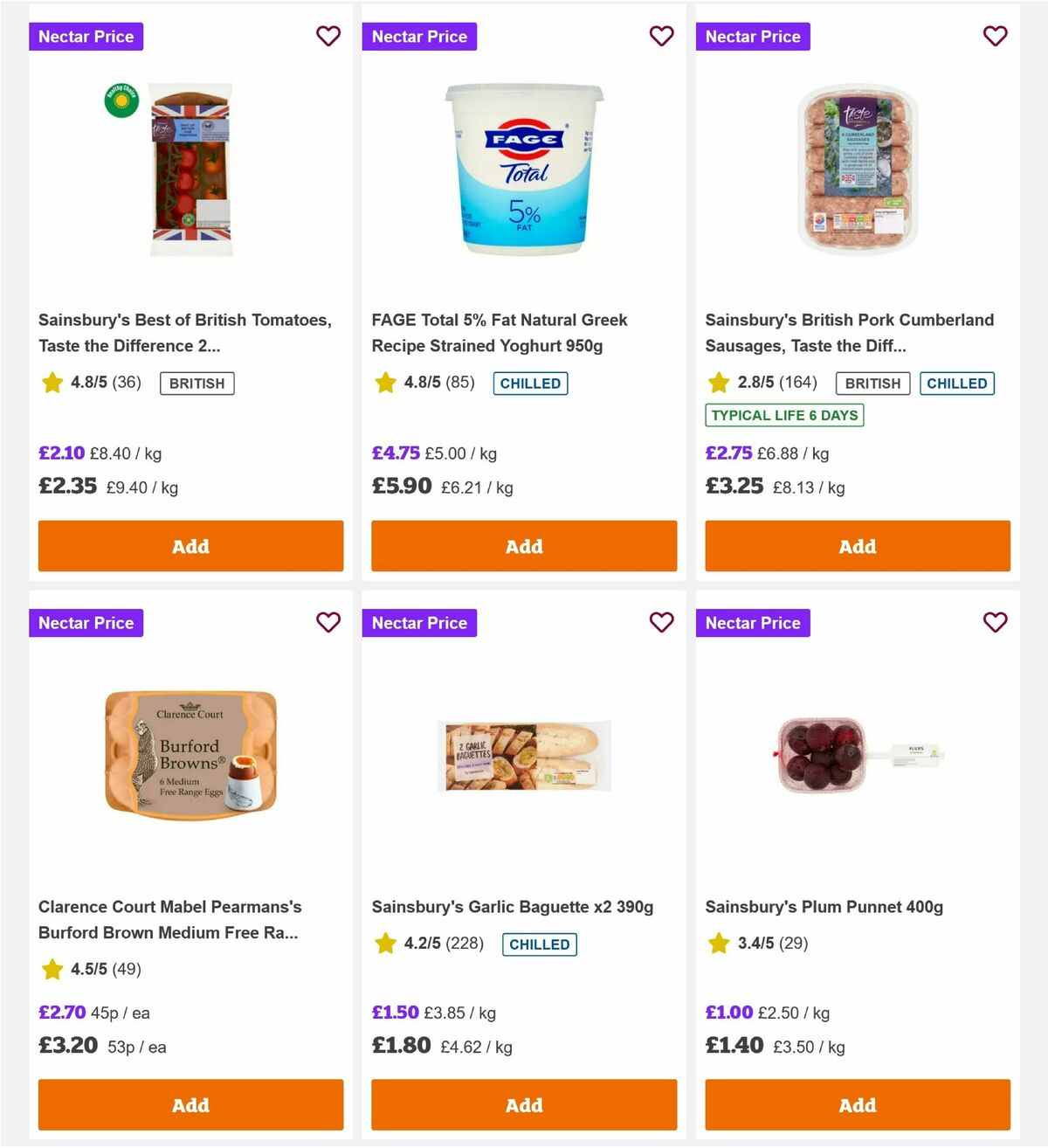Toggle the heart on the garlic baguette

[662, 623]
